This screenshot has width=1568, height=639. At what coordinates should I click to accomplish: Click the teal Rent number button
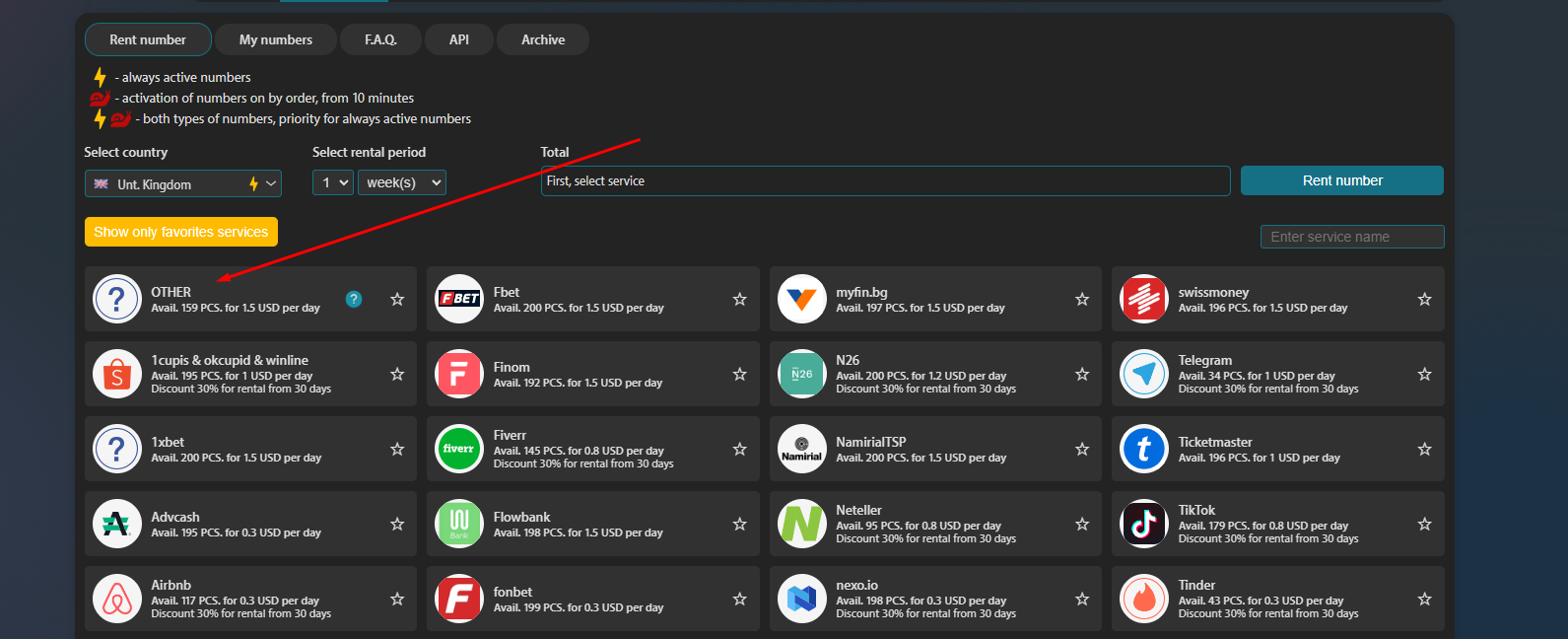click(x=1342, y=180)
